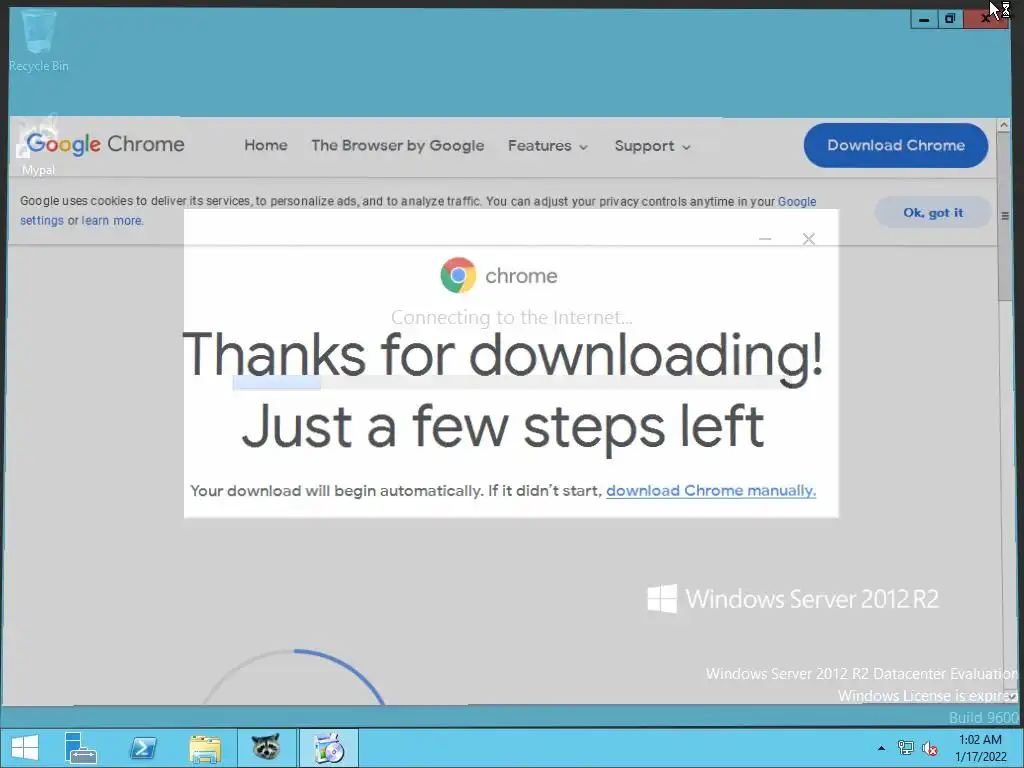Open The Browser by Google page

pyautogui.click(x=398, y=145)
